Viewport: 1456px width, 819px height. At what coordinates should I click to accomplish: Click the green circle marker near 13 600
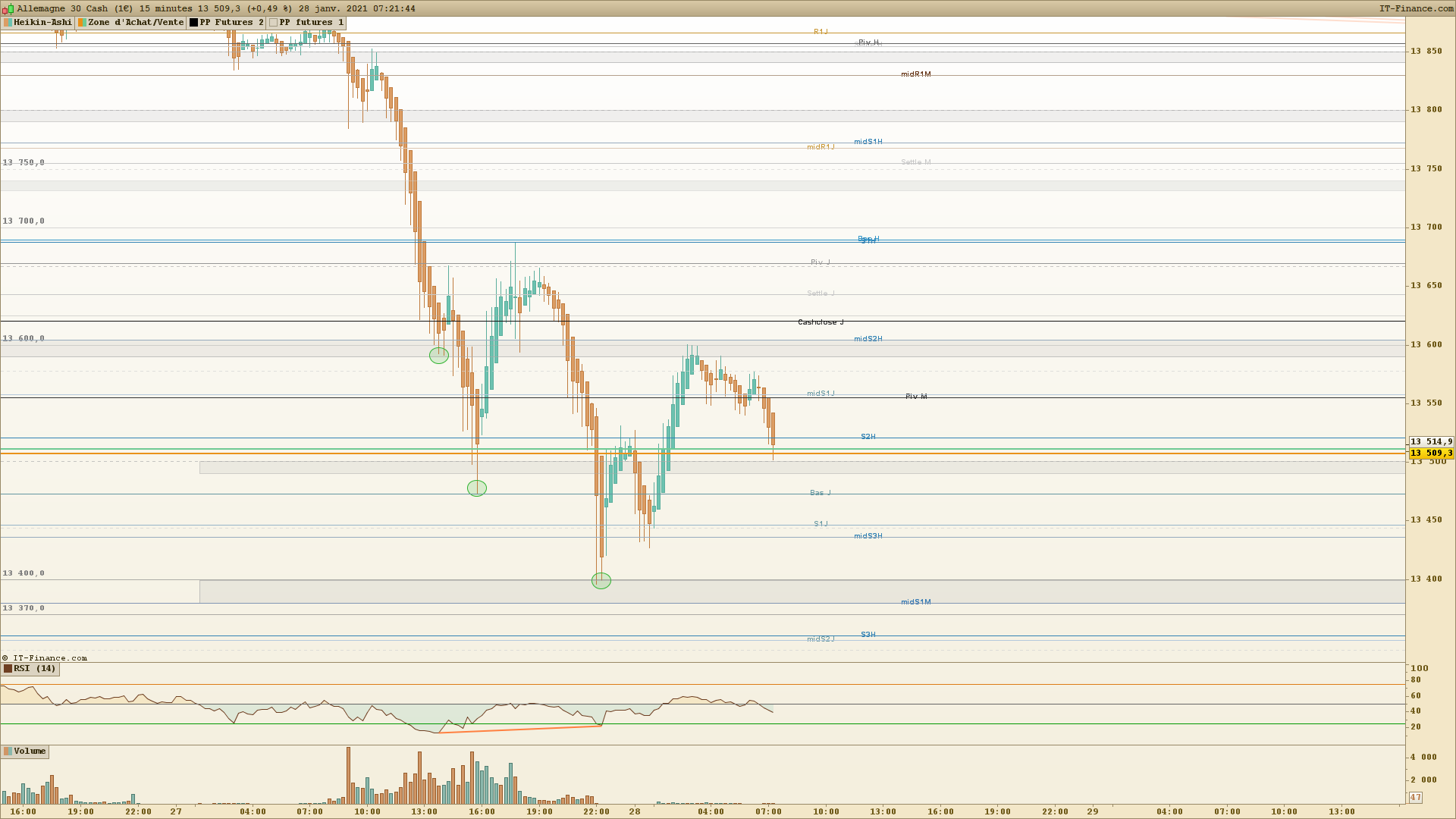[x=438, y=356]
